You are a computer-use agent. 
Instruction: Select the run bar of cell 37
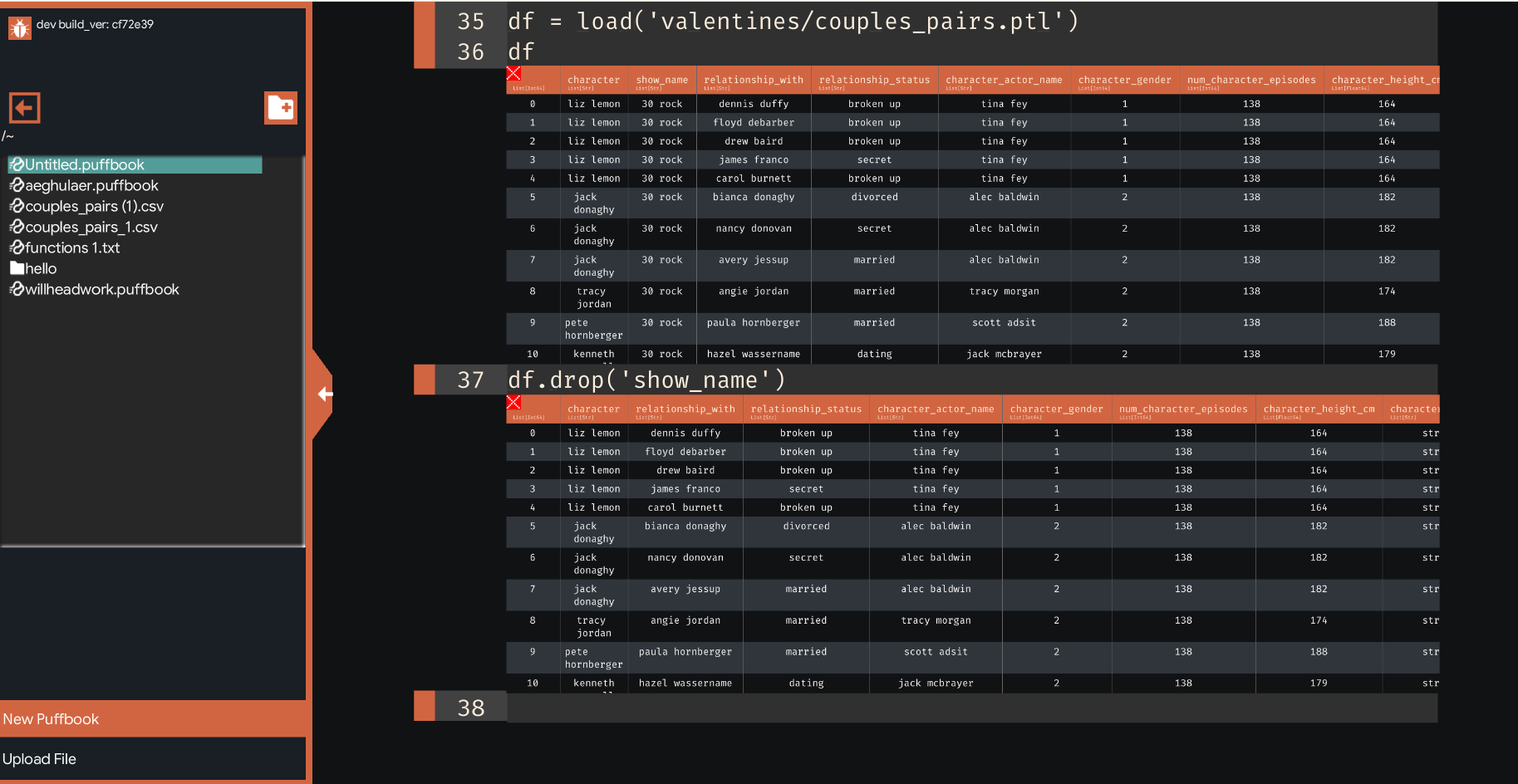pyautogui.click(x=424, y=380)
